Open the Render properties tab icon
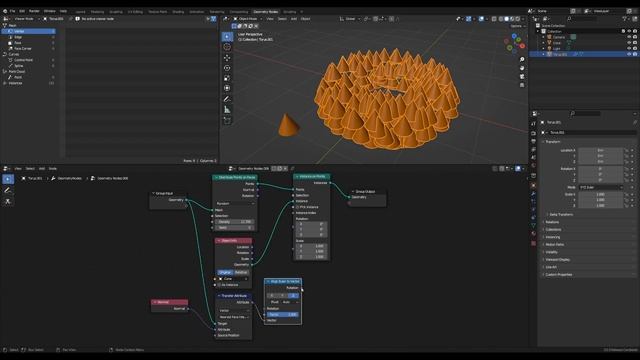Screen dimensions: 640x360 pyautogui.click(x=533, y=133)
